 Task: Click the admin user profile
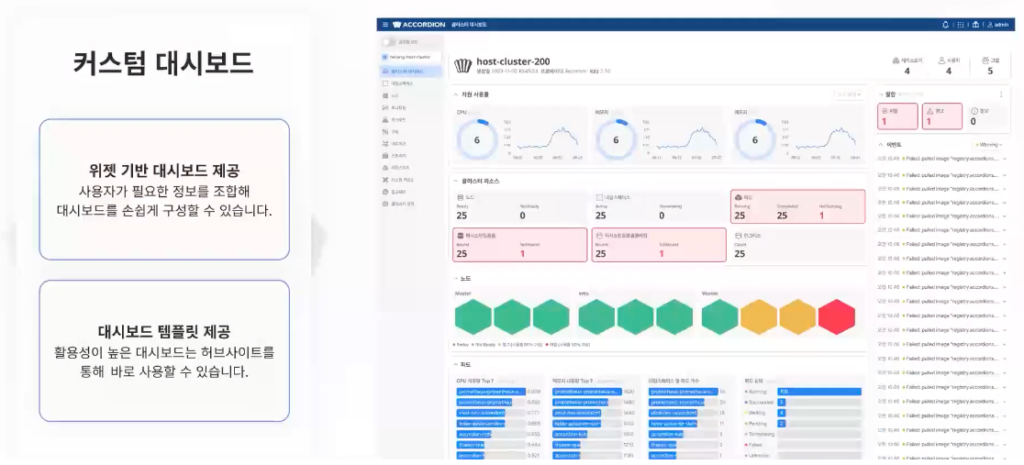tap(998, 25)
